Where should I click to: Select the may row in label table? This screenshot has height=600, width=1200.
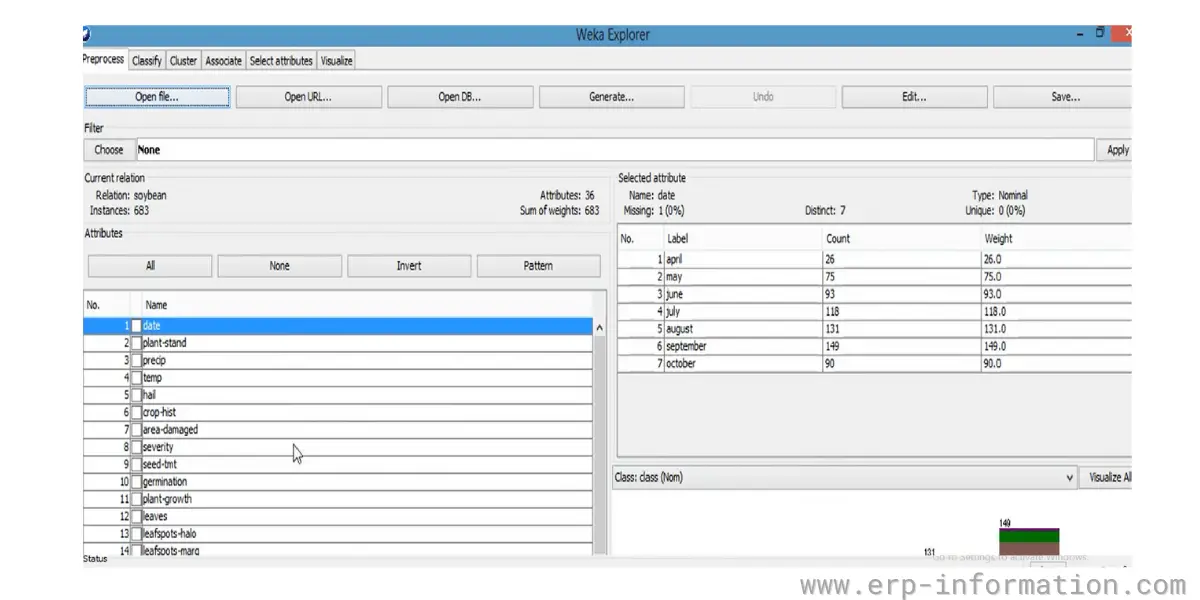(x=875, y=277)
